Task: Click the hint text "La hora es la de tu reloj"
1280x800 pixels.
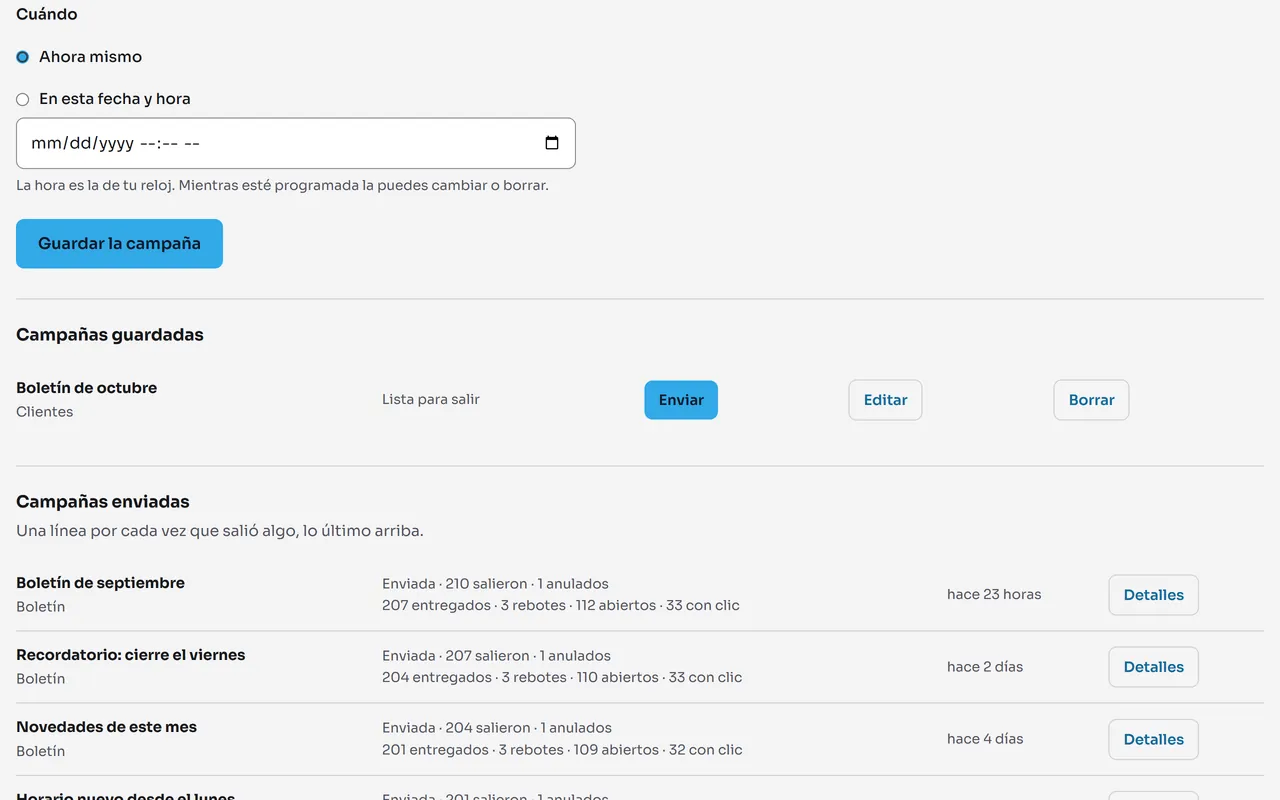Action: pos(282,185)
